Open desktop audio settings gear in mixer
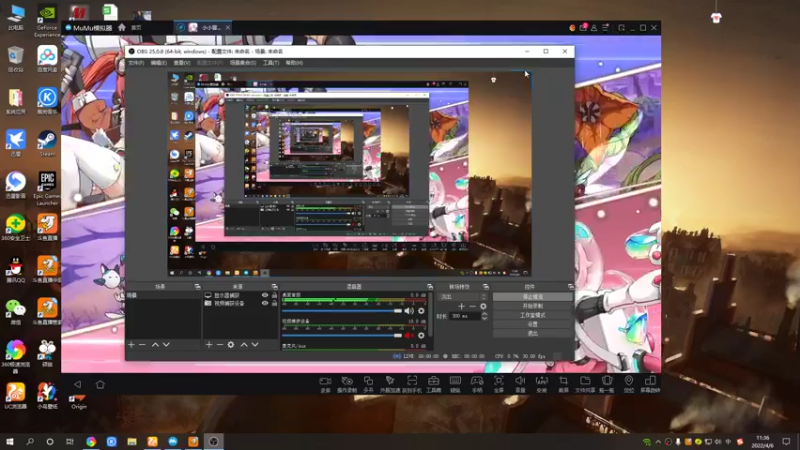This screenshot has width=800, height=450. coord(421,311)
